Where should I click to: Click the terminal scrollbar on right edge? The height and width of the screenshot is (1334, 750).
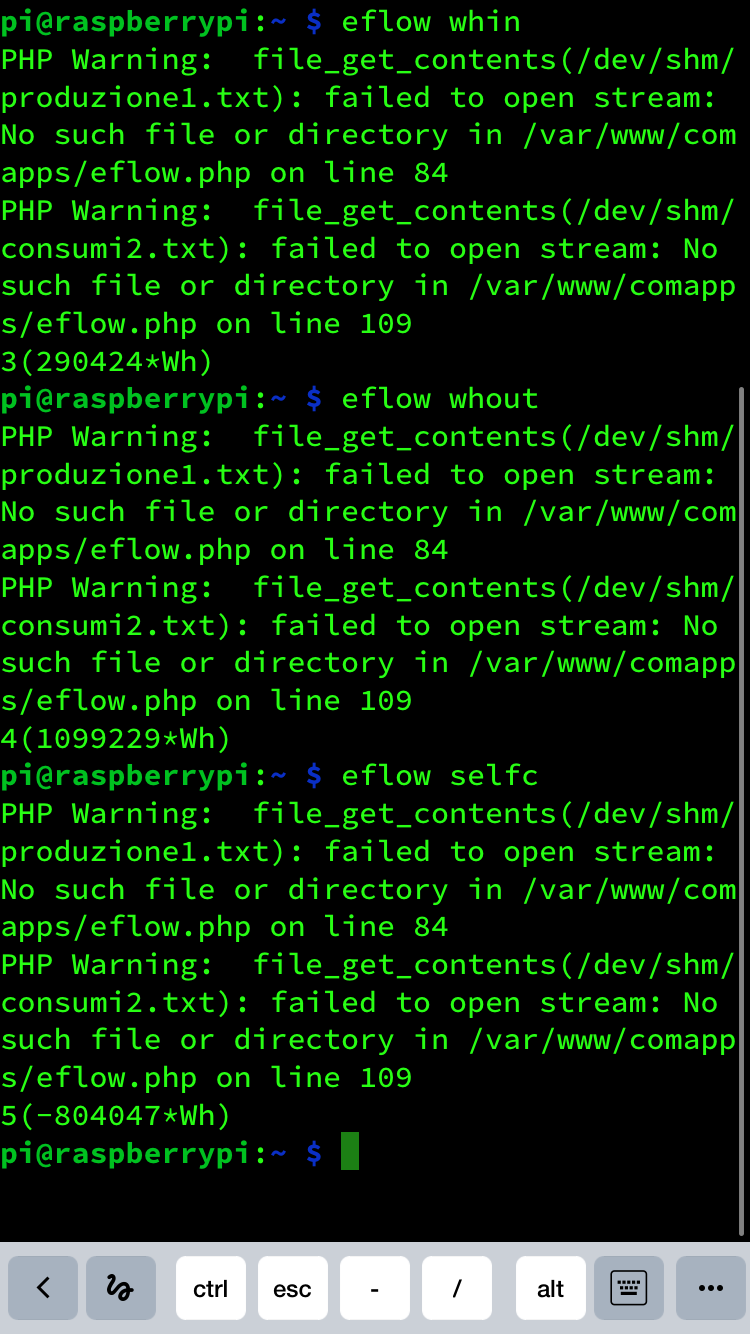point(741,810)
